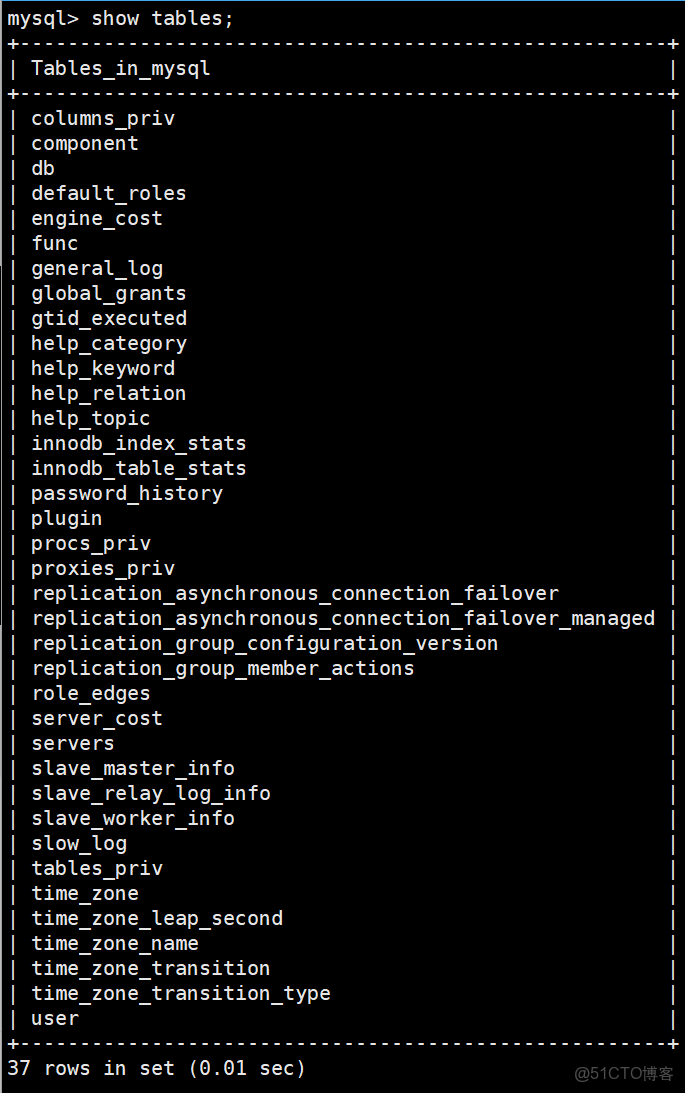Click the Tables_in_mysql column header
Viewport: 685px width, 1093px height.
(120, 68)
